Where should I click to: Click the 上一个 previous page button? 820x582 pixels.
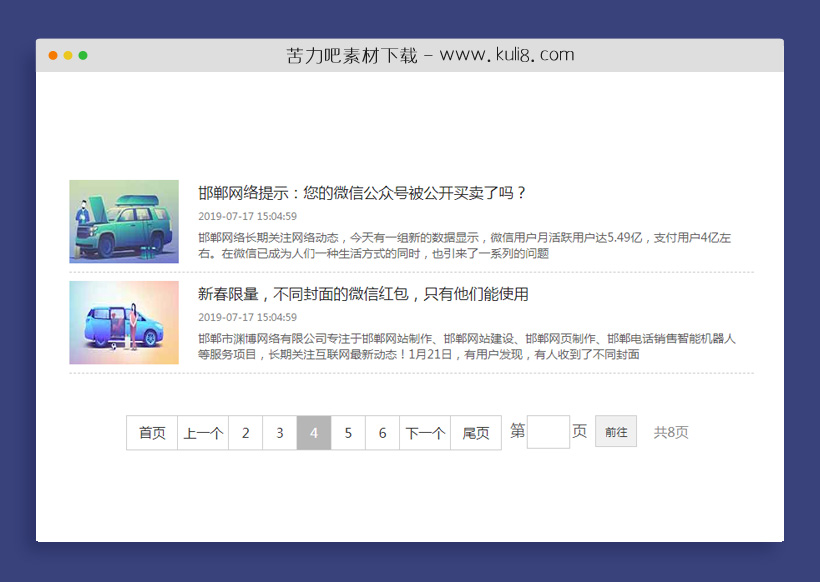[203, 432]
